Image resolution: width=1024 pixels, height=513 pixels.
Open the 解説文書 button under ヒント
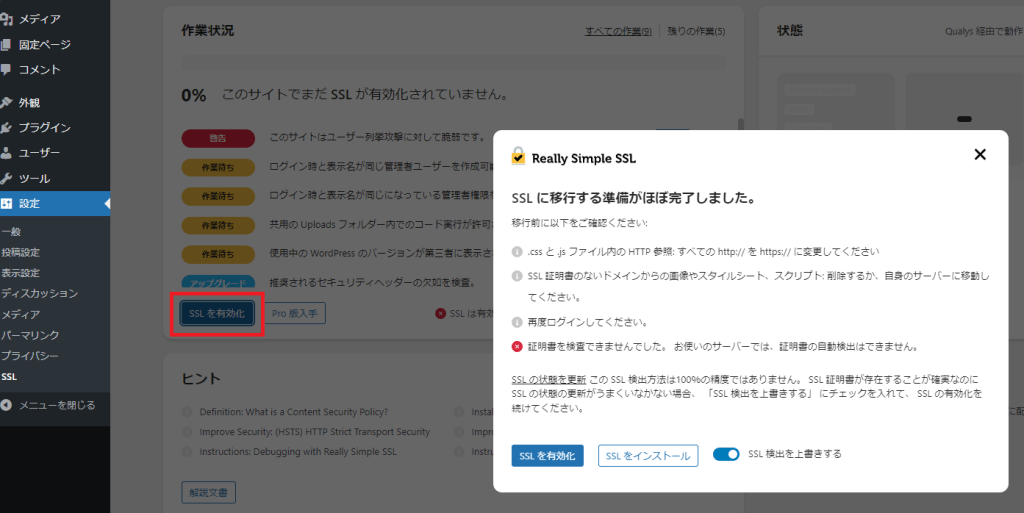[x=209, y=492]
